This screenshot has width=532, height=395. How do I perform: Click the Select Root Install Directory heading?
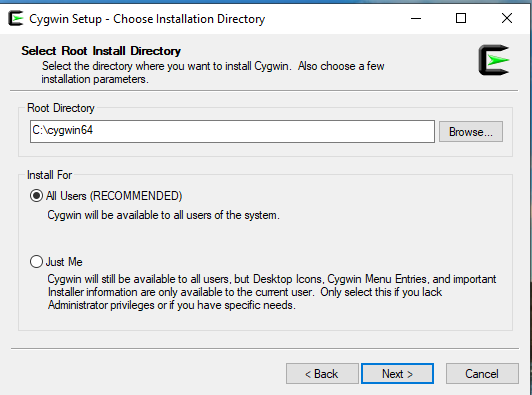101,51
